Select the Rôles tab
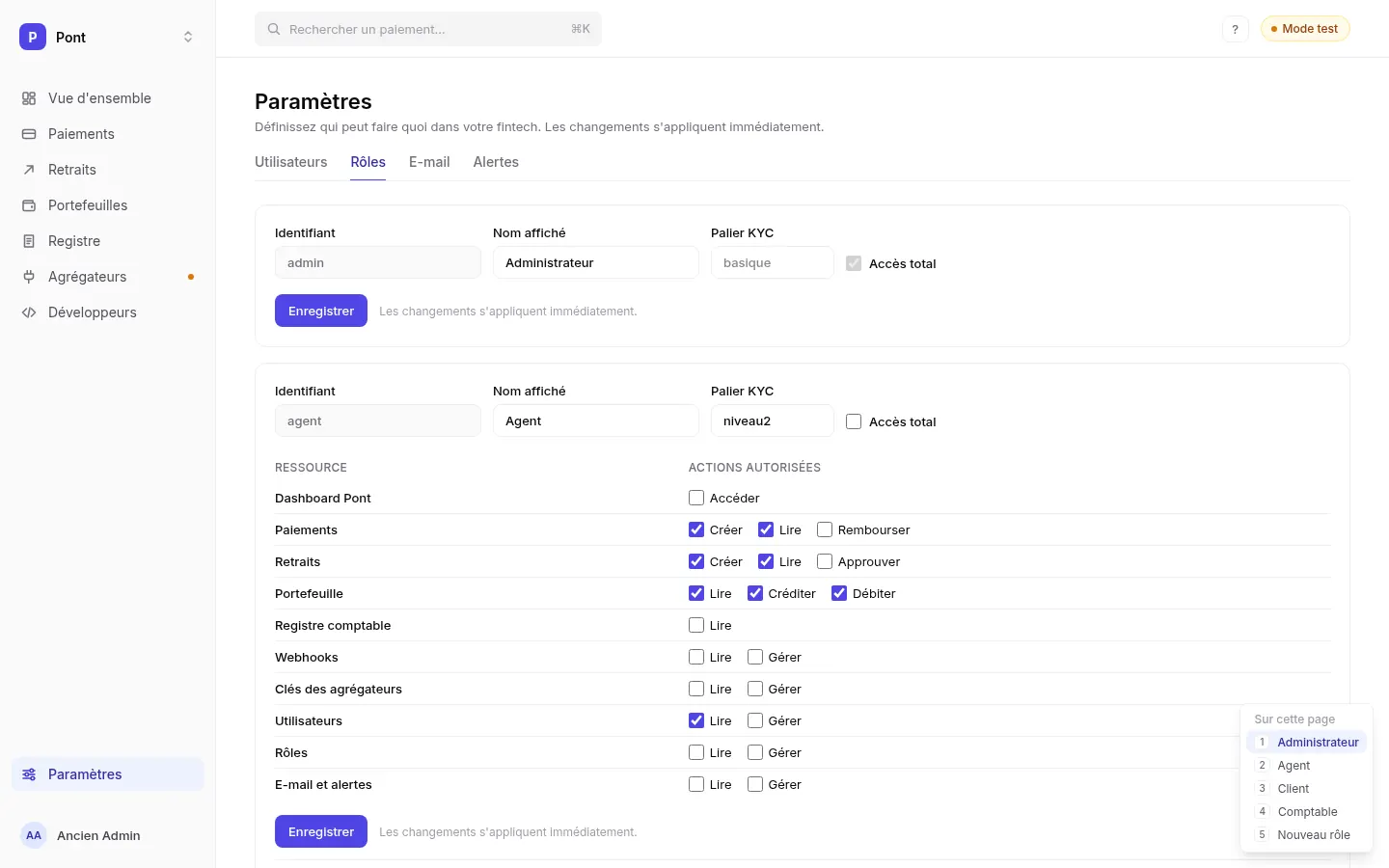 point(368,162)
